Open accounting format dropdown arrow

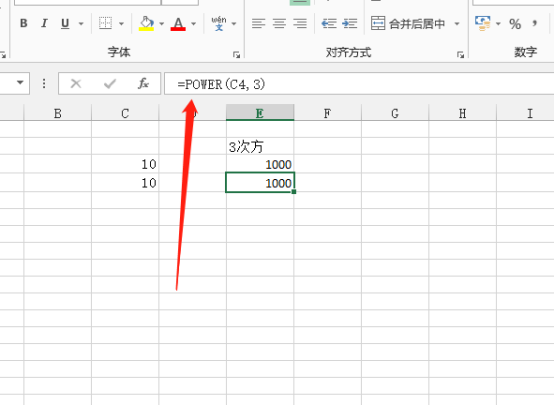click(x=498, y=24)
